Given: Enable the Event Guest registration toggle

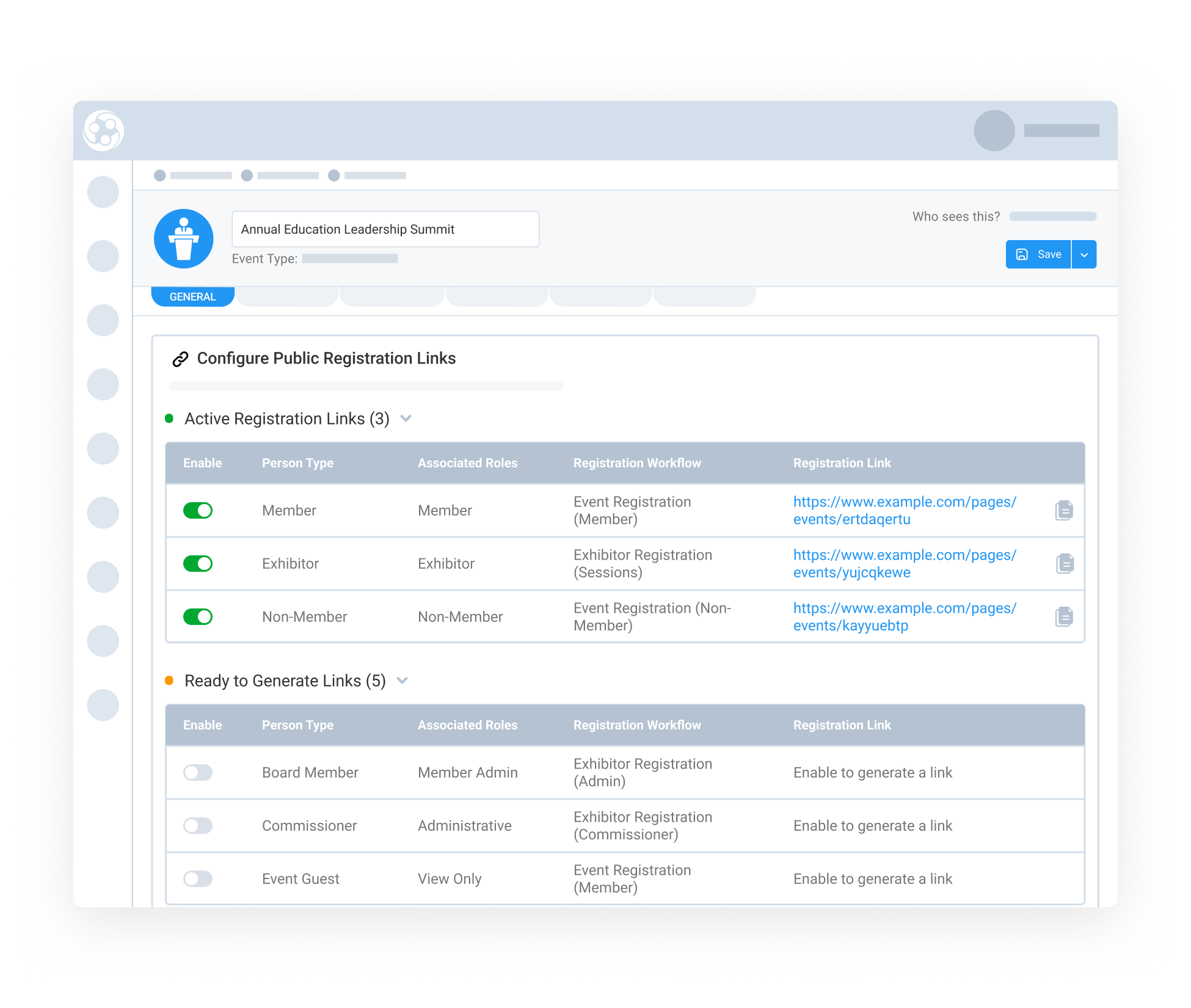Looking at the screenshot, I should click(198, 878).
